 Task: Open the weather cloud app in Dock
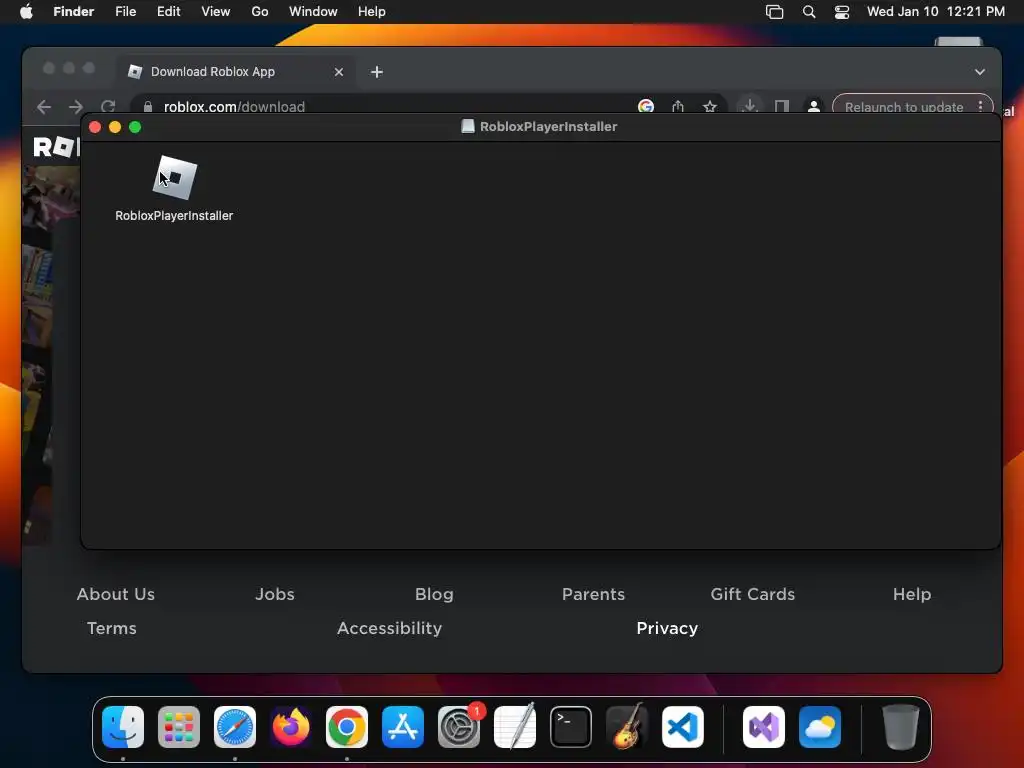pos(820,727)
